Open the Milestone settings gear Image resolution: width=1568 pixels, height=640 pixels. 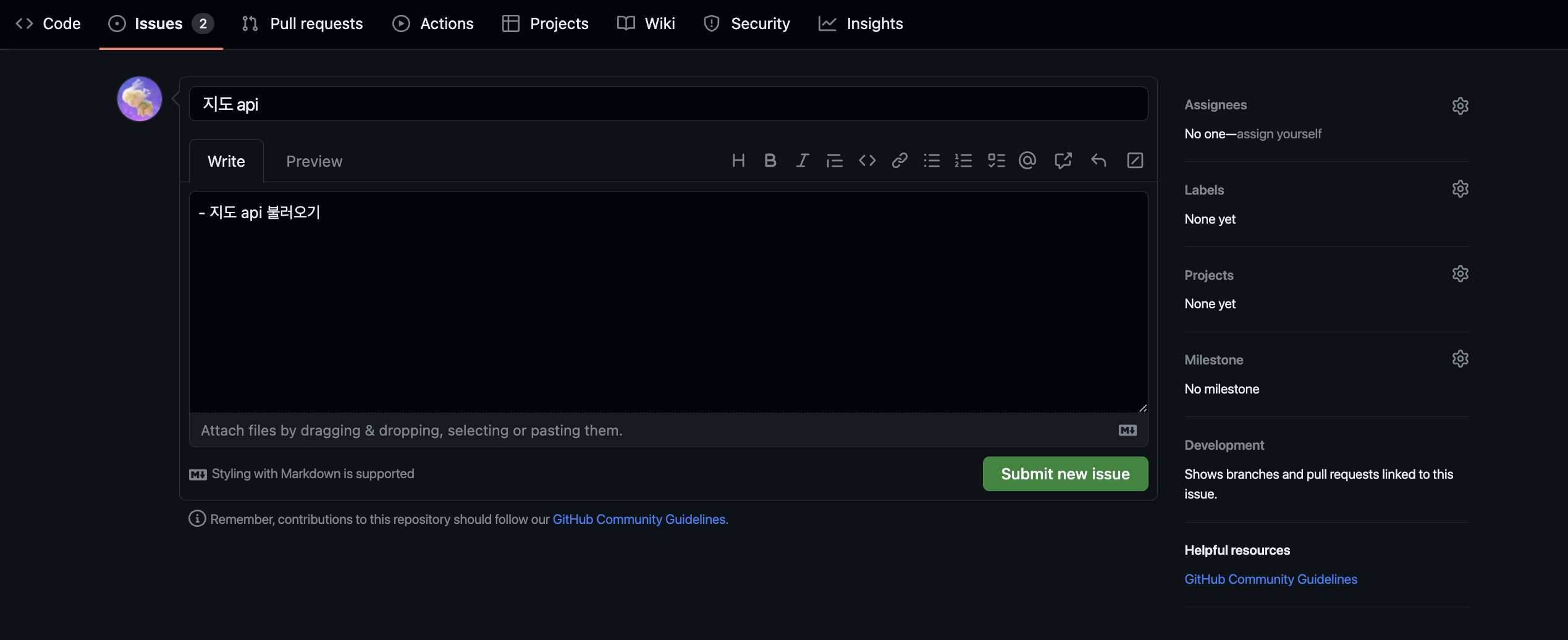tap(1460, 358)
